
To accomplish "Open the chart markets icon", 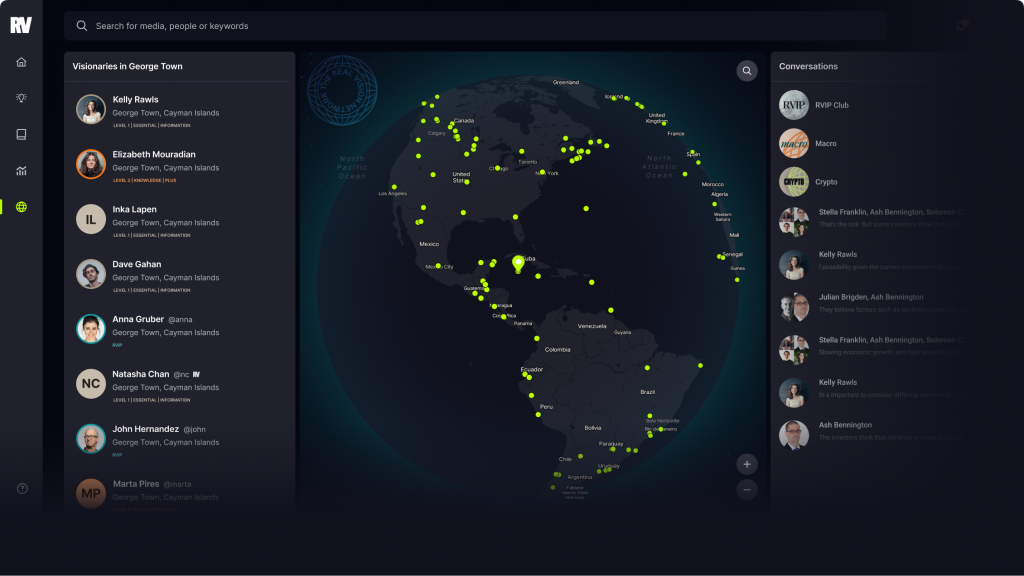I will click(x=21, y=171).
